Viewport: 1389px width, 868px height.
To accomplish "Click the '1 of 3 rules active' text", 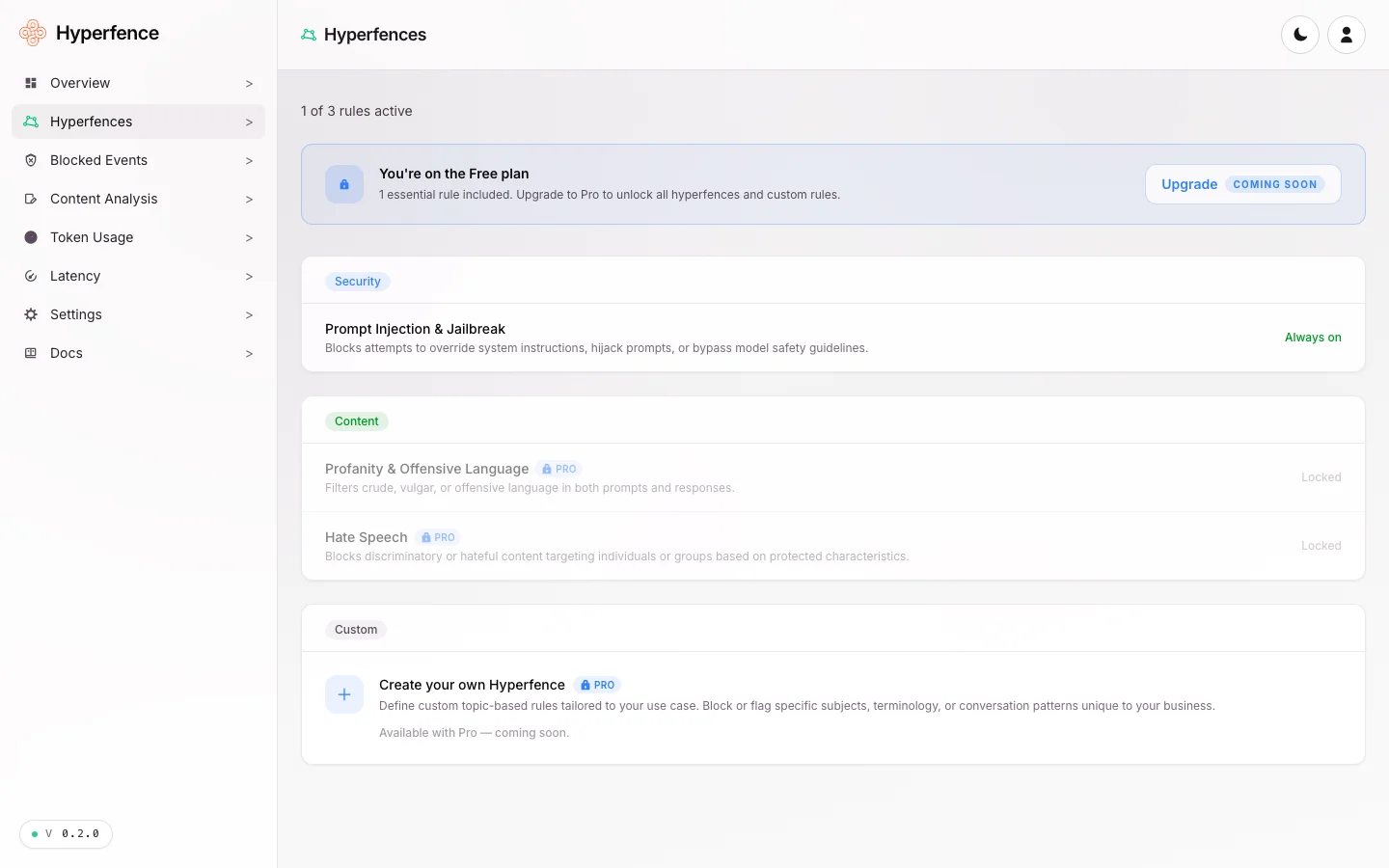I will [x=357, y=111].
